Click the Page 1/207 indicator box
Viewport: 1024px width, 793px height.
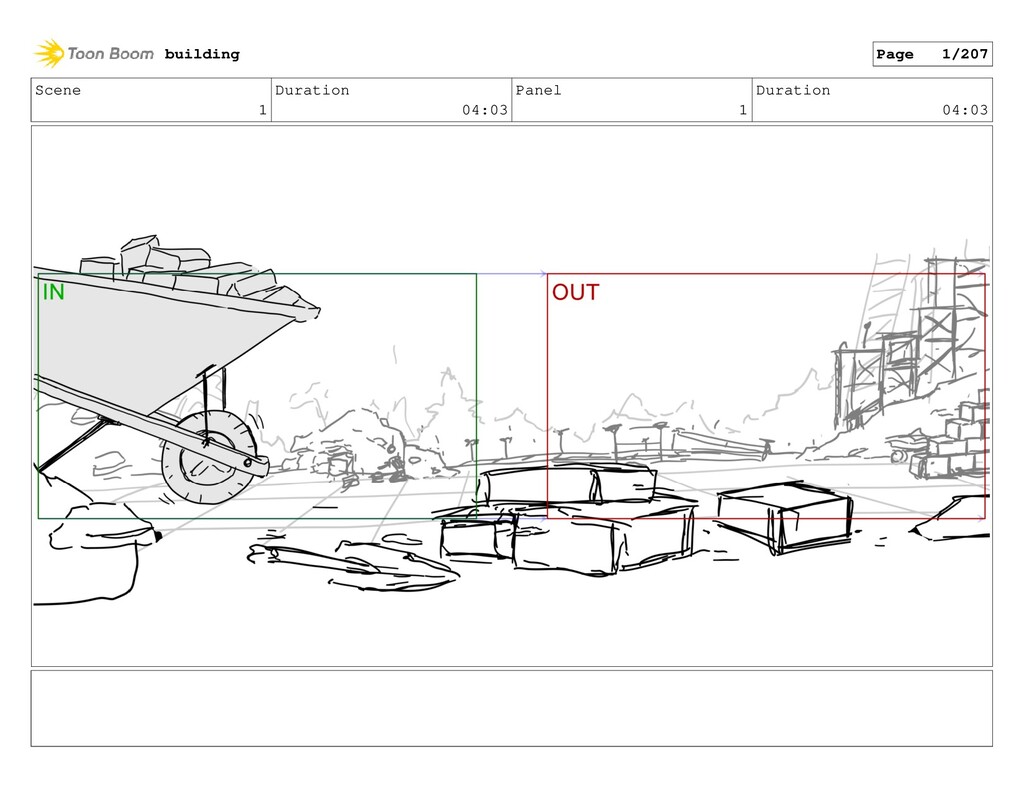(932, 54)
